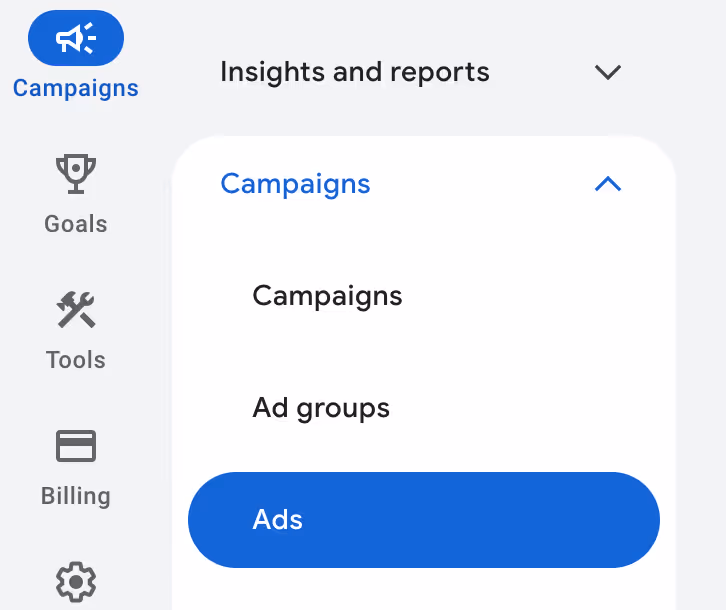
Task: Click the Campaigns megaphone icon
Action: tap(76, 38)
